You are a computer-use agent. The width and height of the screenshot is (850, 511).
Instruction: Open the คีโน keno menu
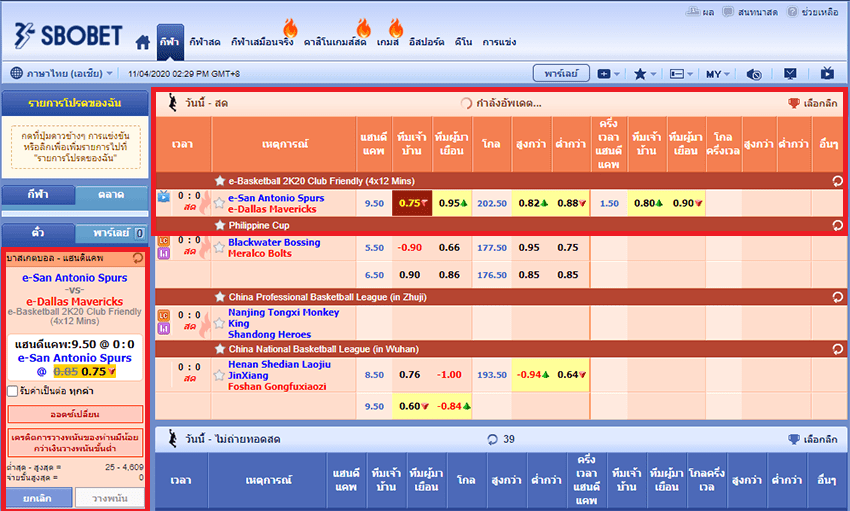point(463,42)
